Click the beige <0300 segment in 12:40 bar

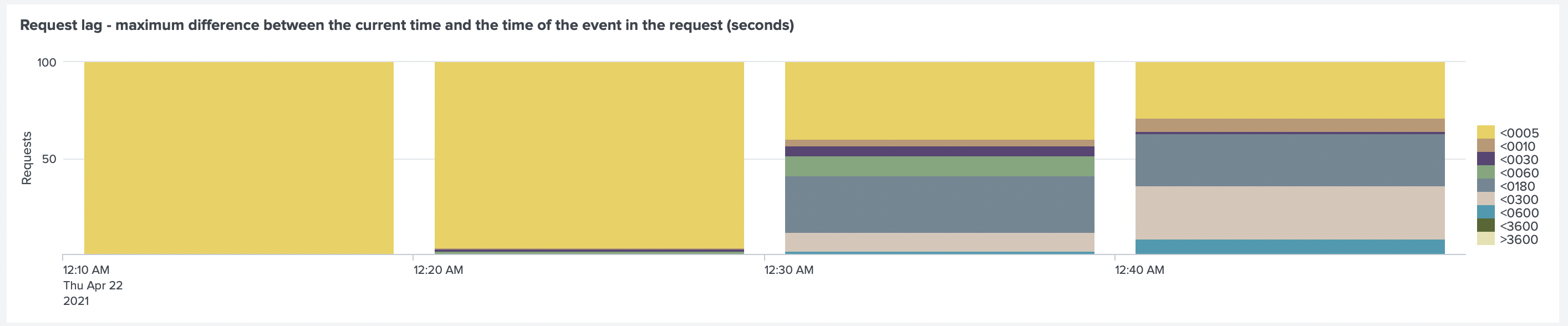click(x=1290, y=213)
